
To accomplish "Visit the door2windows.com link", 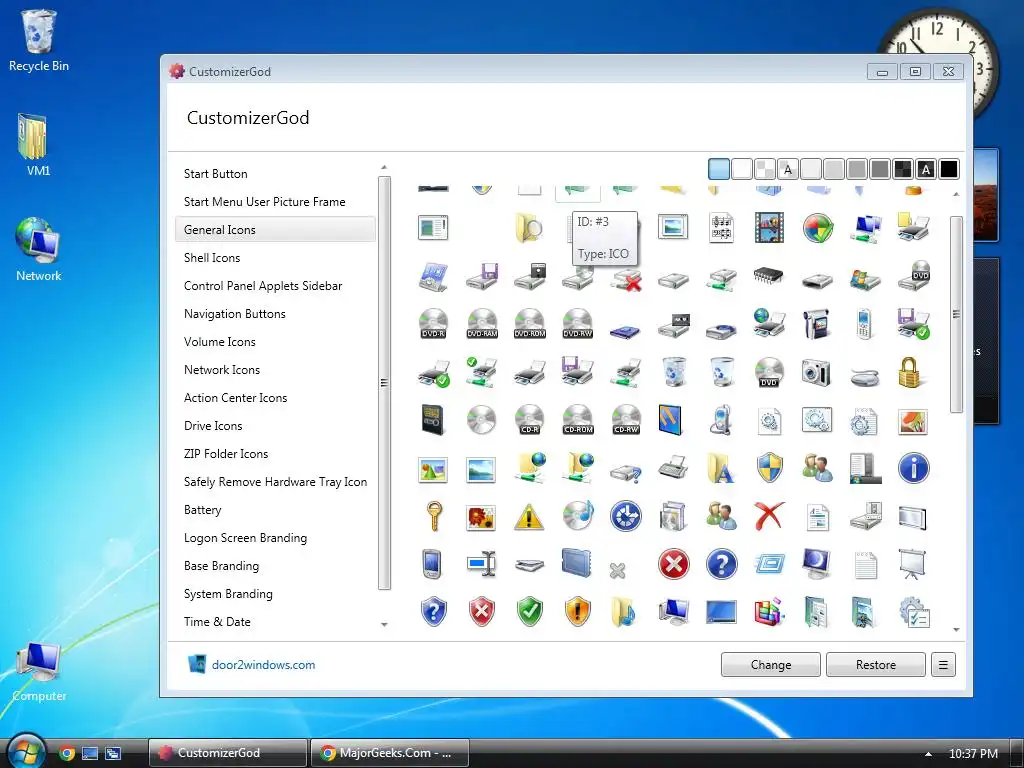I will (x=263, y=665).
